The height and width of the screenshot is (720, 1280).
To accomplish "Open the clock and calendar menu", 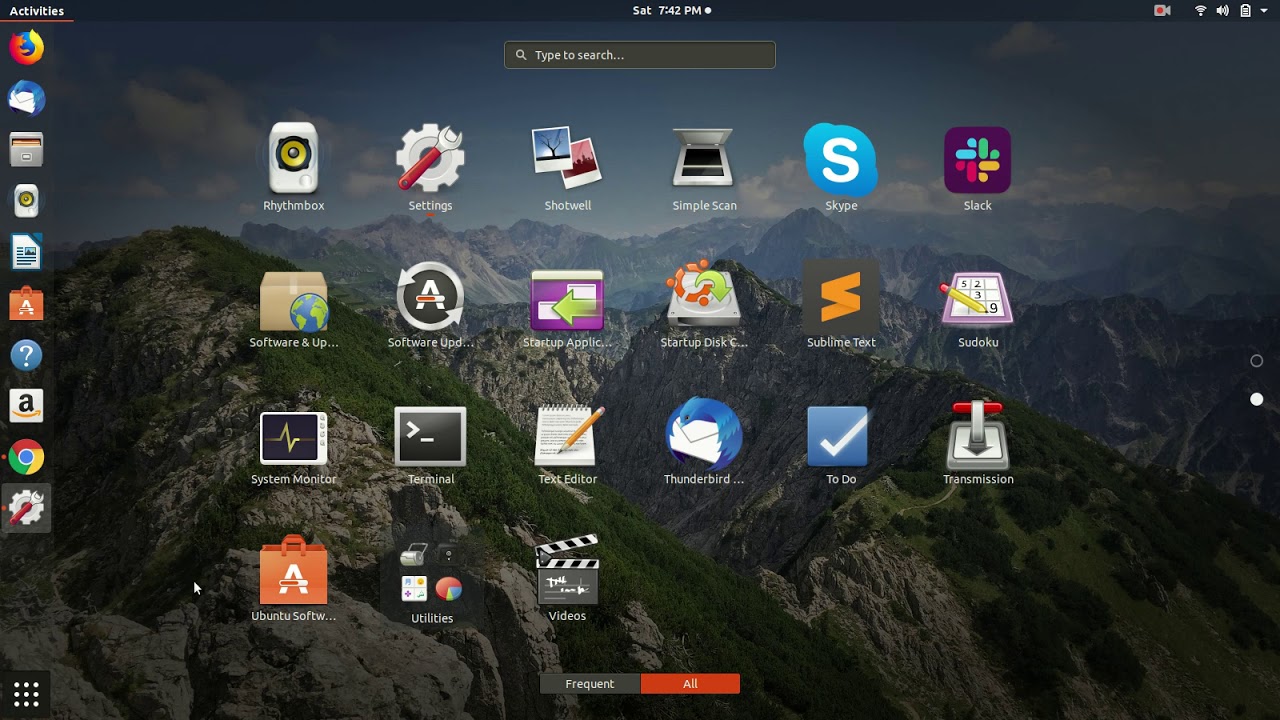I will [x=671, y=11].
